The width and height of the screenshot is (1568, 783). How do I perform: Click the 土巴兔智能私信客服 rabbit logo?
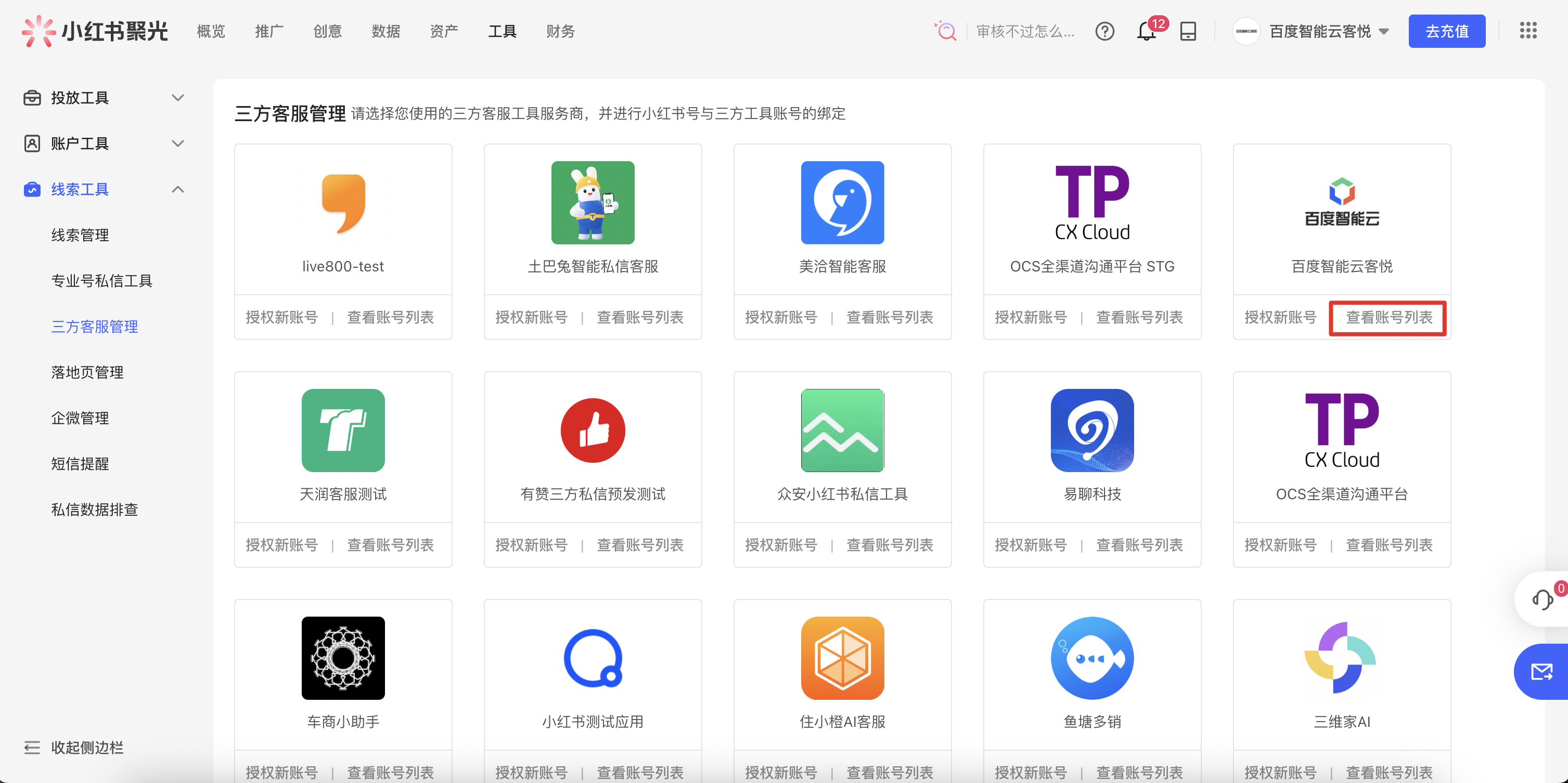click(x=592, y=203)
